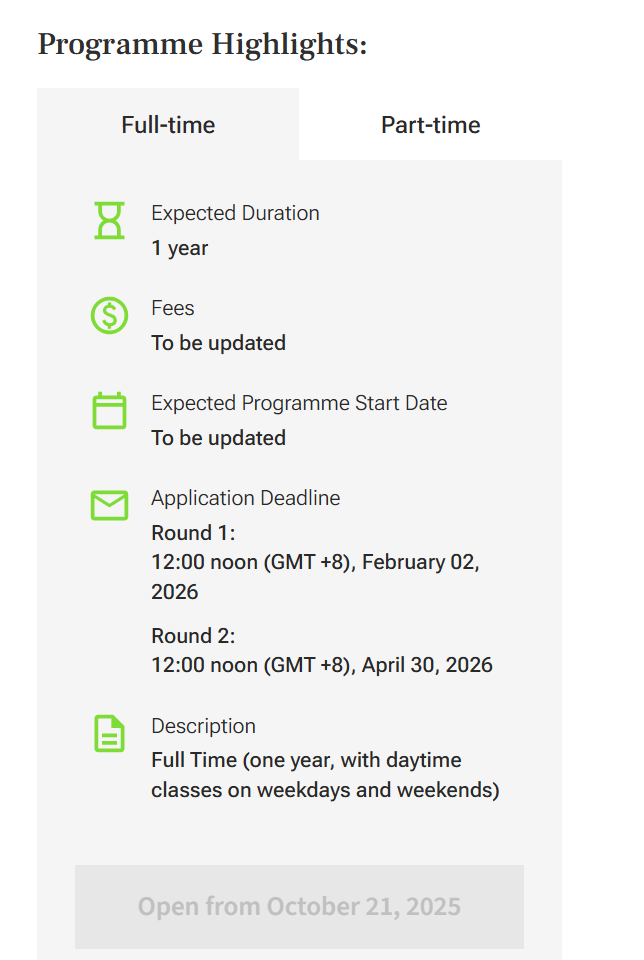Click the Fees label
The height and width of the screenshot is (960, 644).
pyautogui.click(x=173, y=308)
